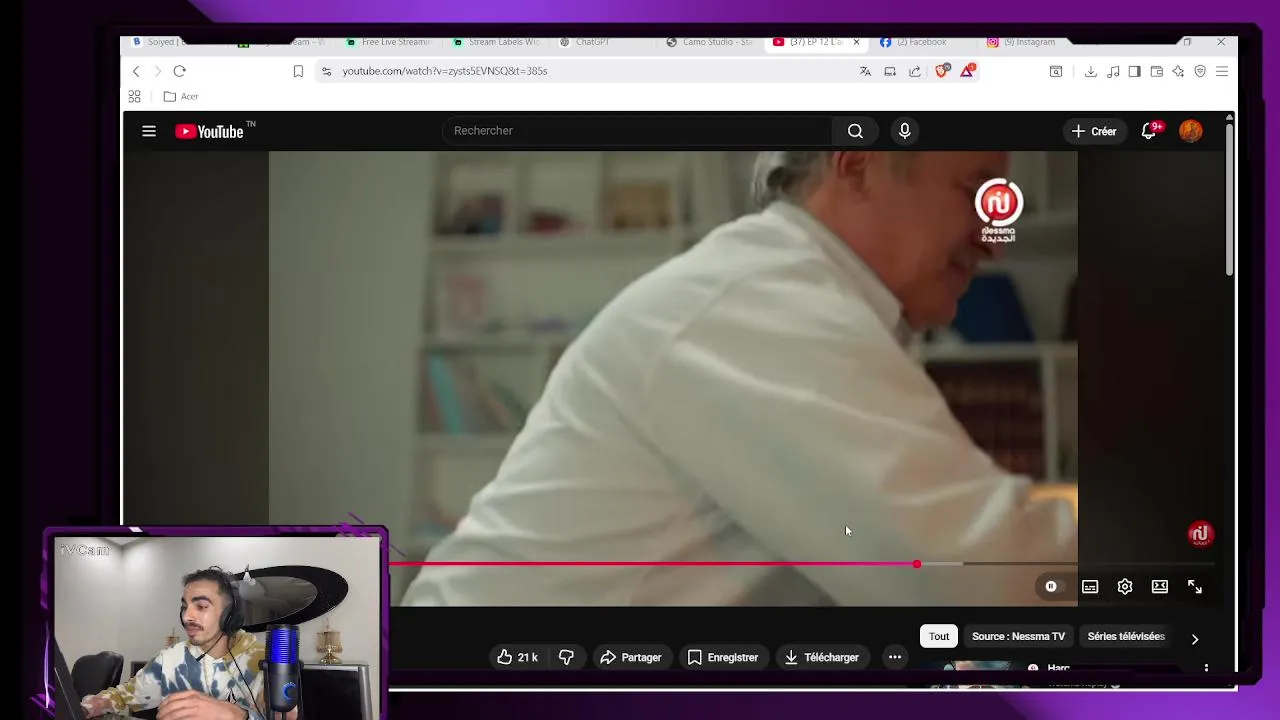Open the account avatar menu

[x=1191, y=131]
